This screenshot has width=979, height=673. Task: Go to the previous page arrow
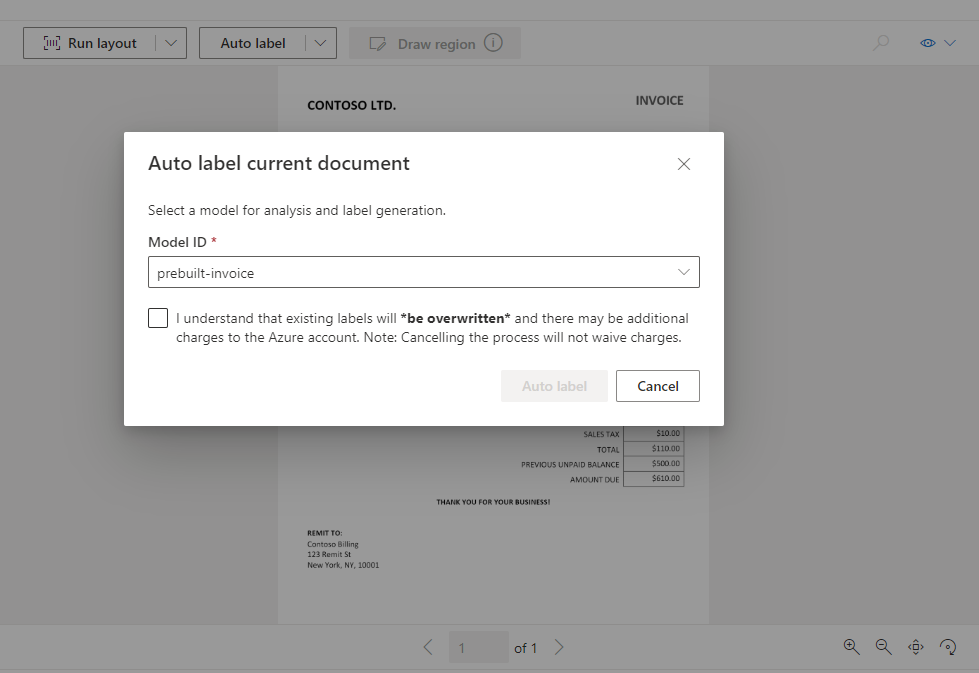click(x=428, y=647)
